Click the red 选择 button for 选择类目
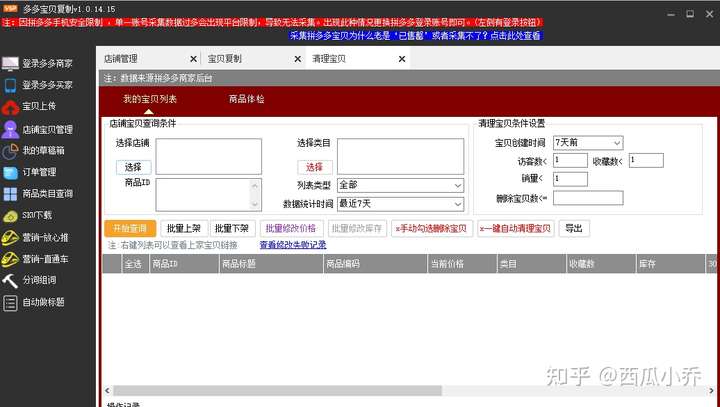 315,167
